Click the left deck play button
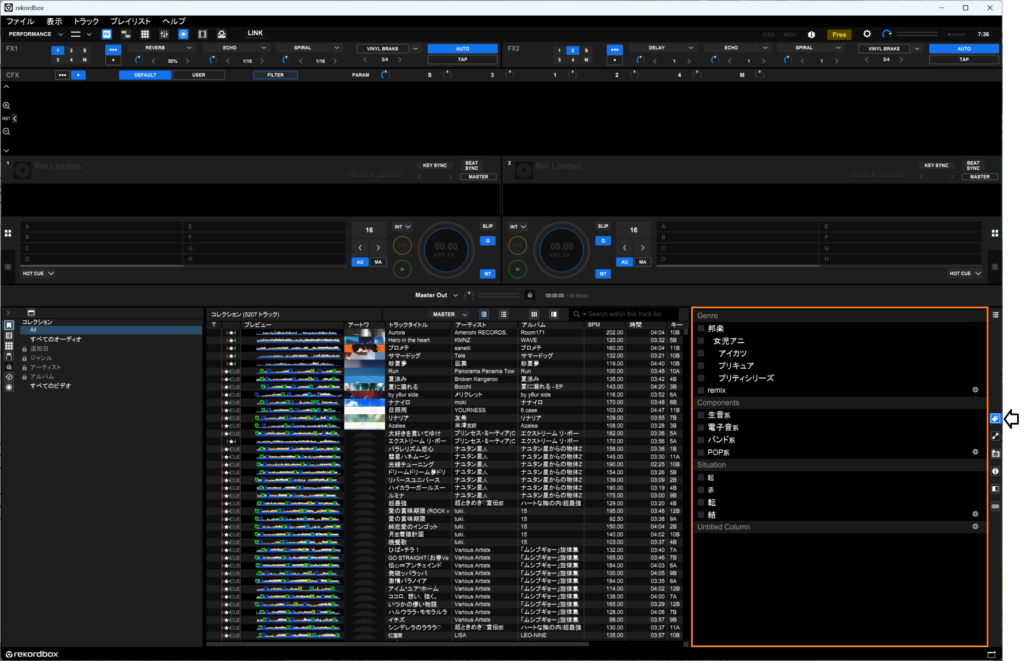The image size is (1024, 661). click(x=402, y=268)
